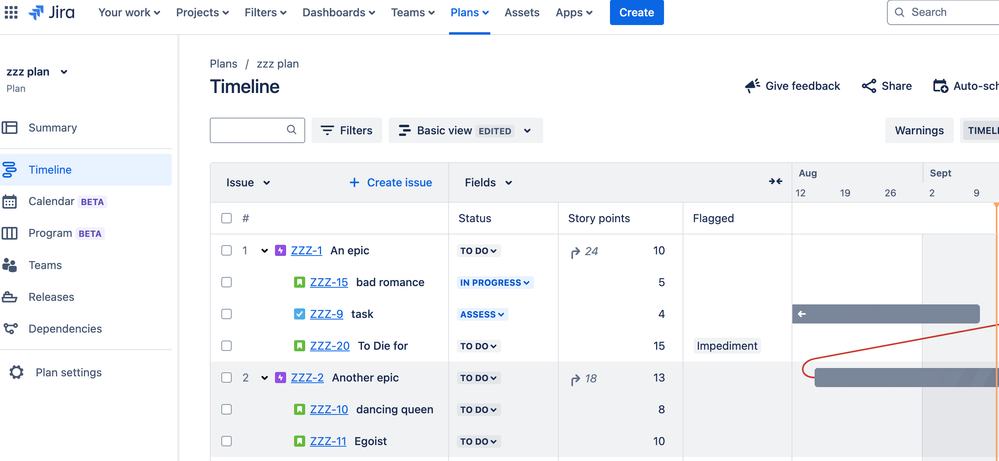This screenshot has height=461, width=999.
Task: Collapse the ZZZ-1 An epic row
Action: click(x=264, y=251)
